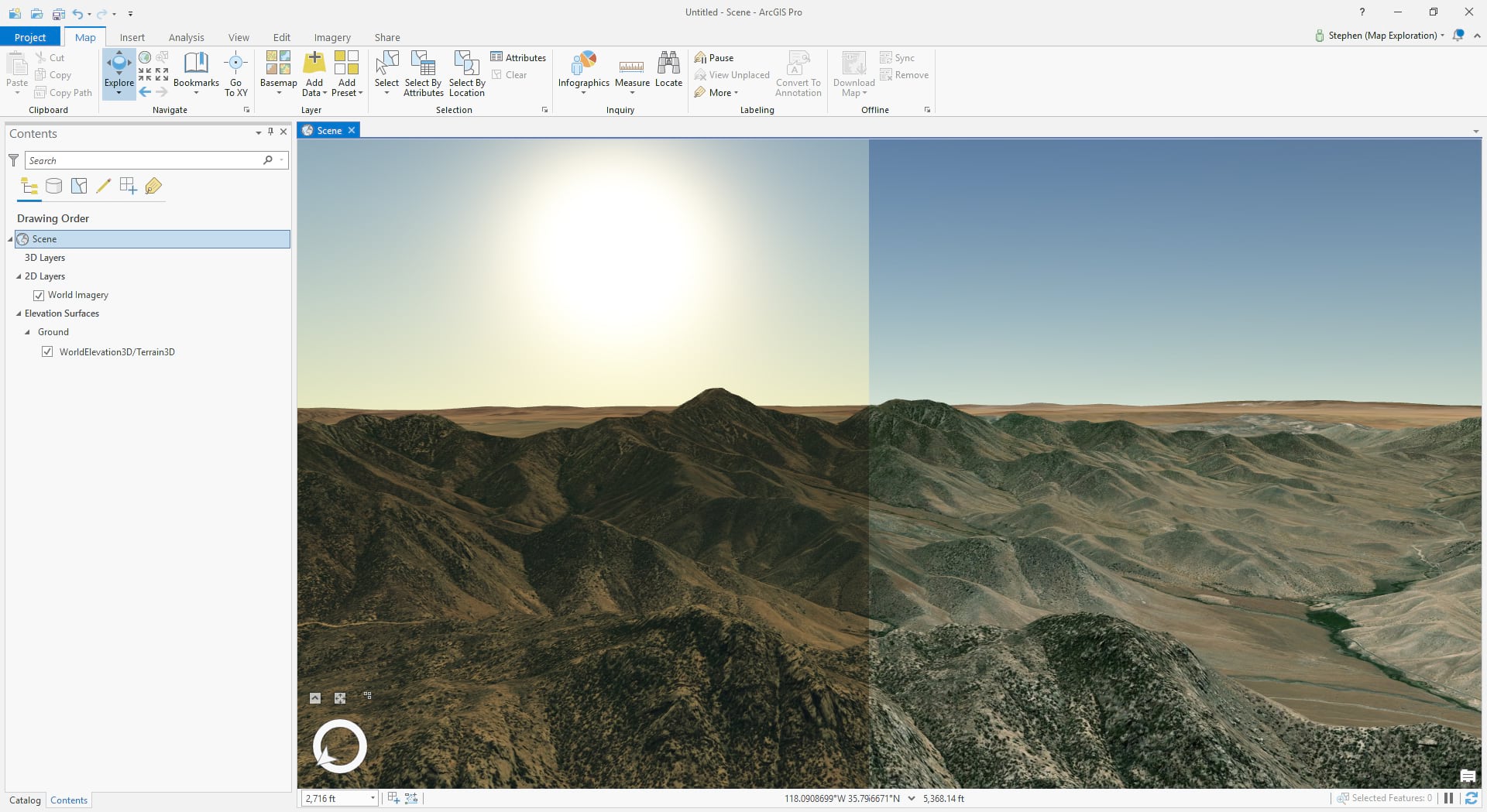Toggle the World Imagery layer checkbox
1487x812 pixels.
[x=39, y=295]
